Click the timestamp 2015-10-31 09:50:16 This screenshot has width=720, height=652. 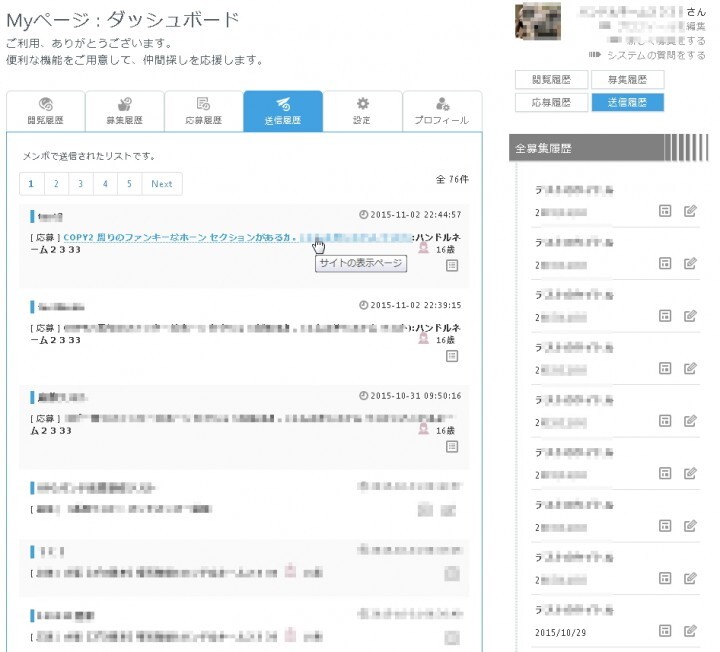[416, 395]
